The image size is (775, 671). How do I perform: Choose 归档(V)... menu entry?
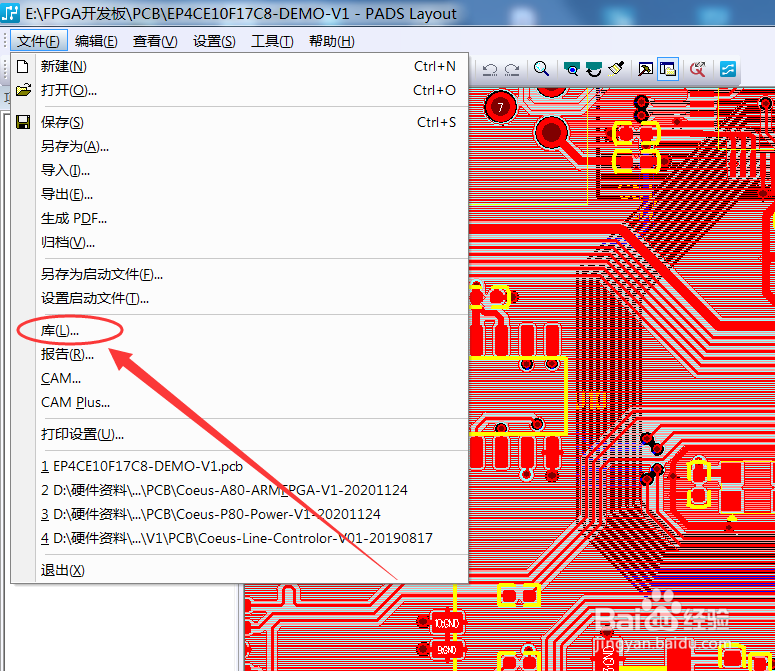(x=240, y=243)
